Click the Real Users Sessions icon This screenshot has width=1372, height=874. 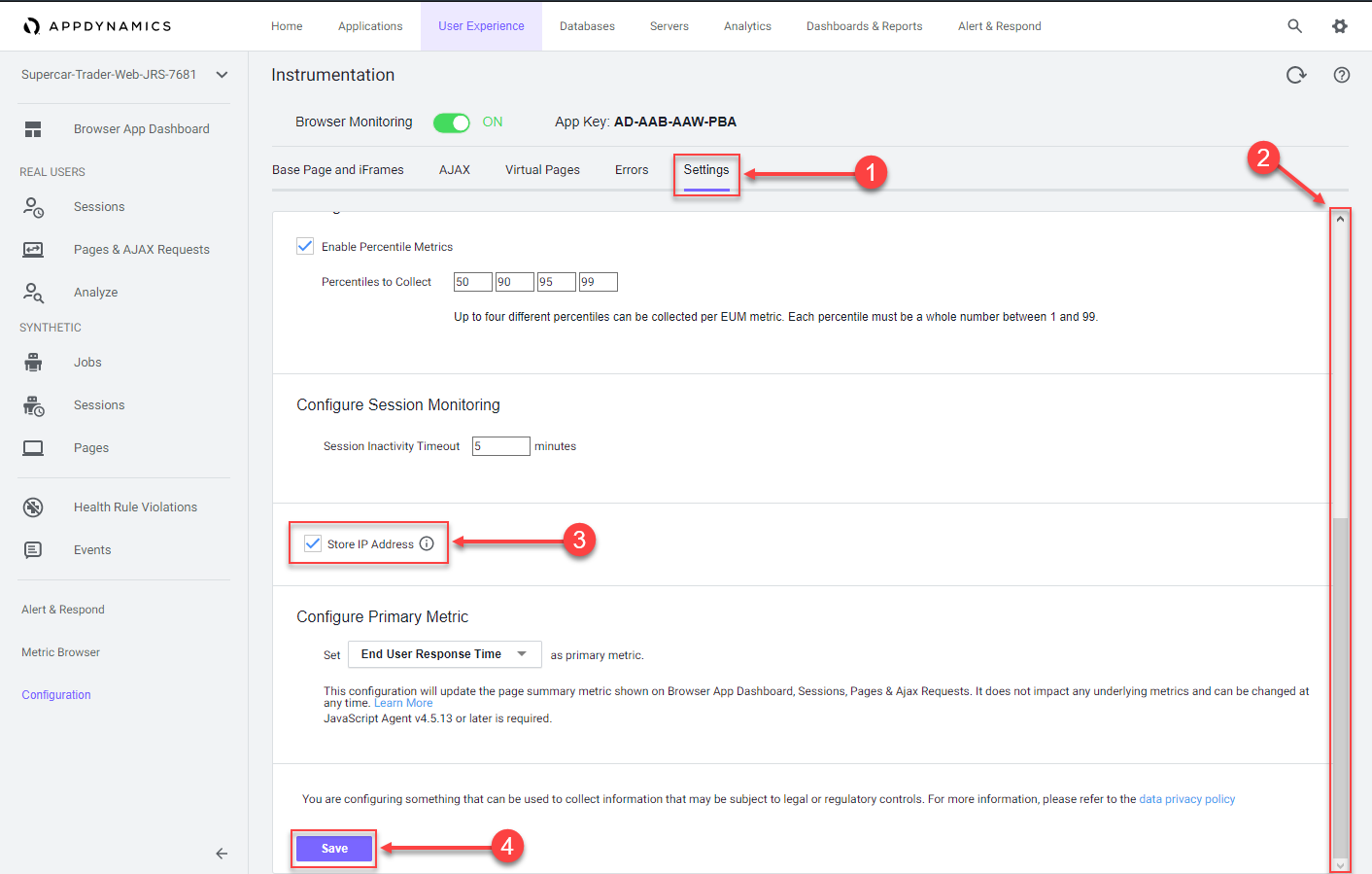[33, 207]
